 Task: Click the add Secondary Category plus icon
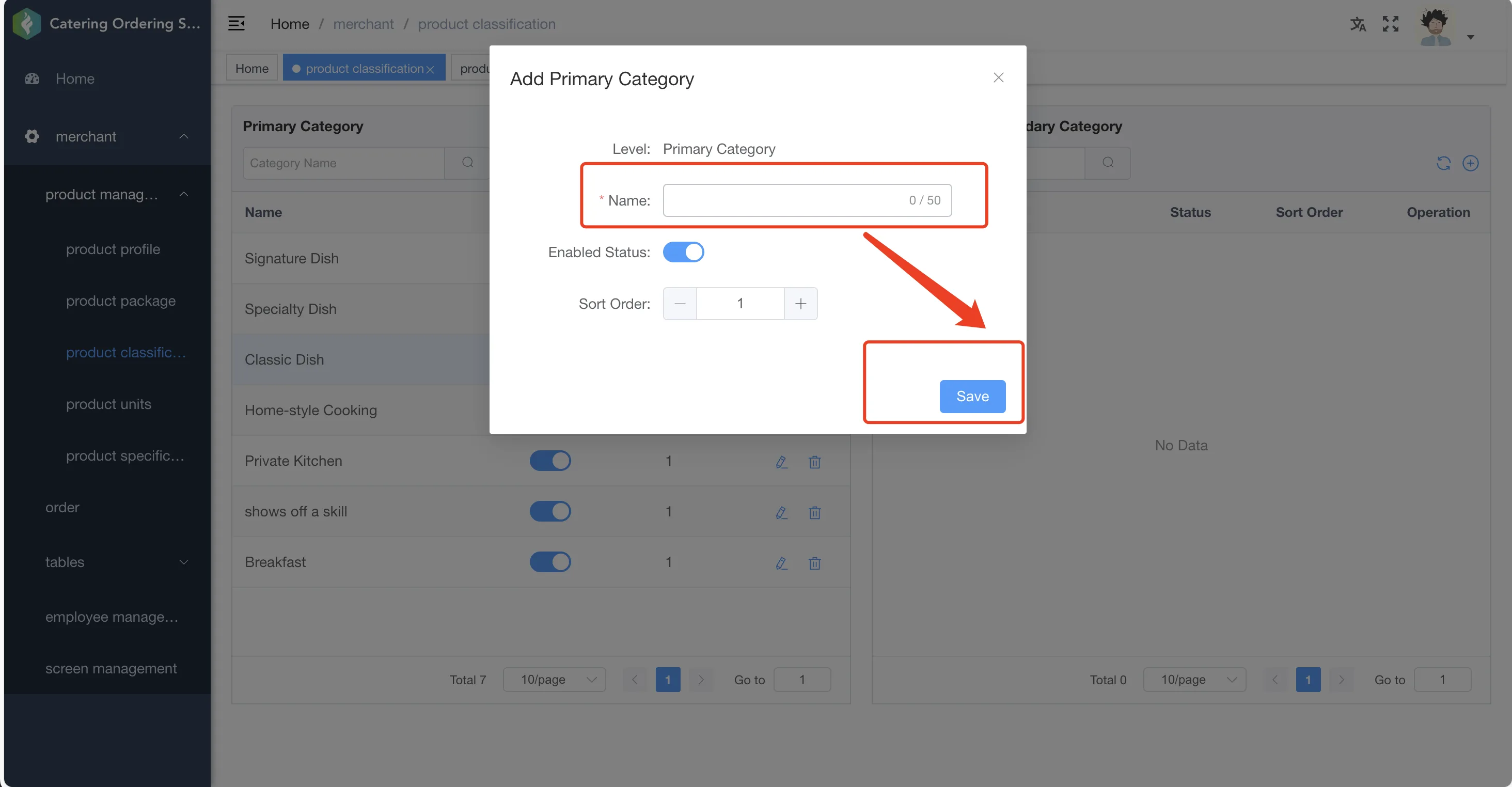click(1470, 163)
